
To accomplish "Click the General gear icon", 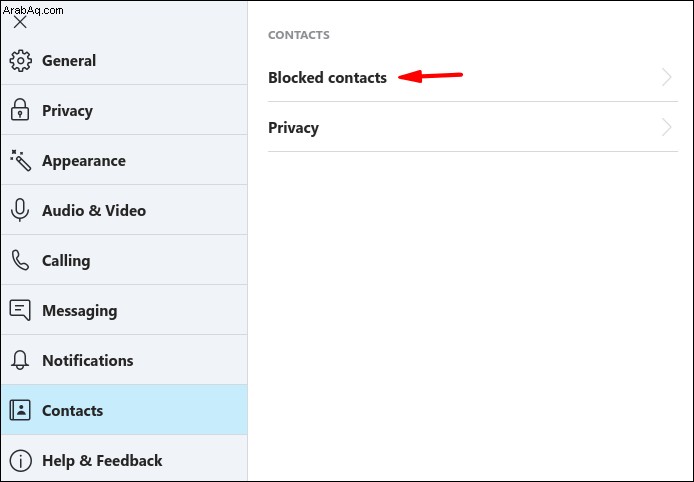I will coord(20,61).
